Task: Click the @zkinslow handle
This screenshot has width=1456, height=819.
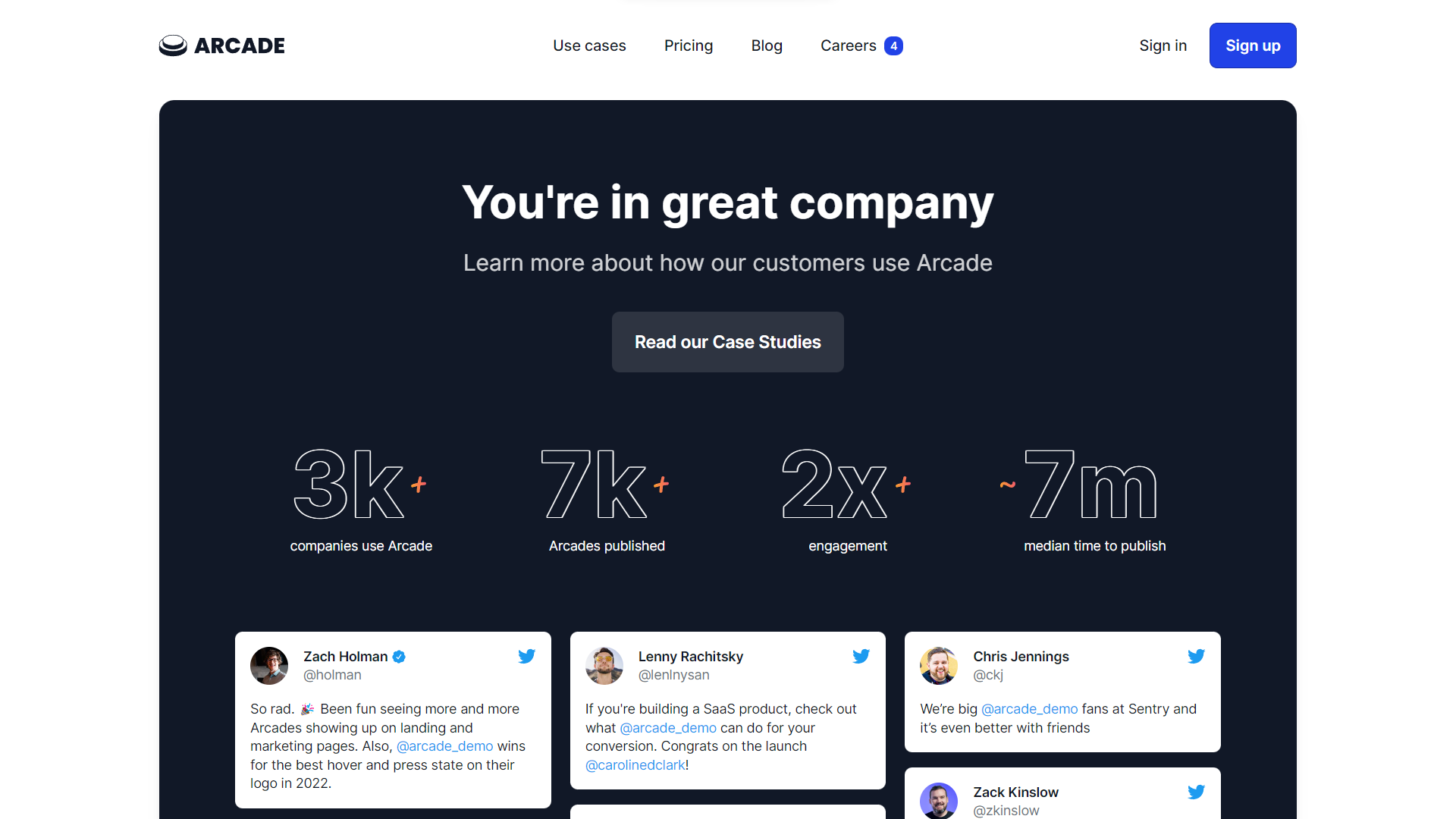Action: click(x=1006, y=811)
